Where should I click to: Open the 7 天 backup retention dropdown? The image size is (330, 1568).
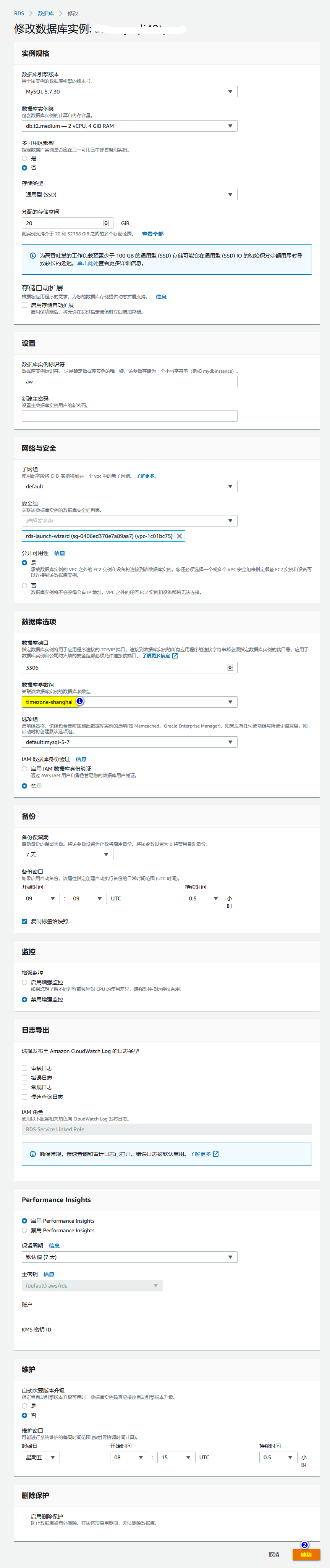pyautogui.click(x=68, y=855)
